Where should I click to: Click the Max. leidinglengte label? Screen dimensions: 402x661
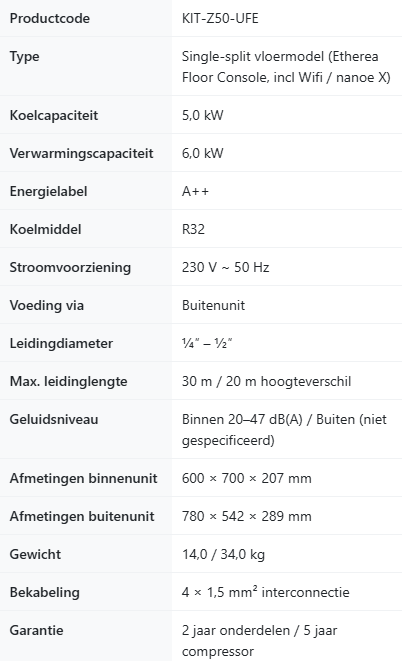[x=68, y=382]
